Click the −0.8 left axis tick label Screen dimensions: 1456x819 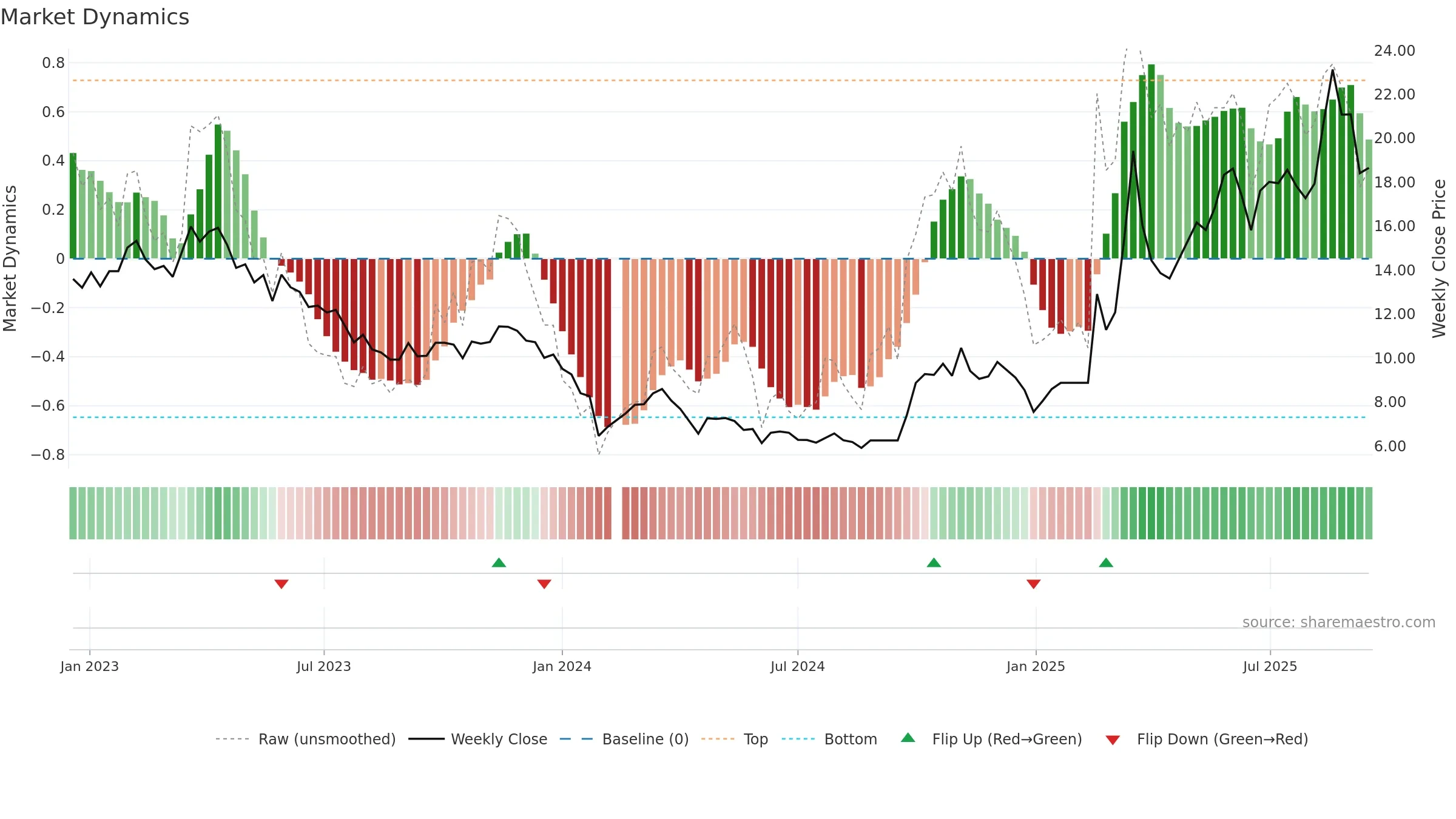[x=48, y=455]
